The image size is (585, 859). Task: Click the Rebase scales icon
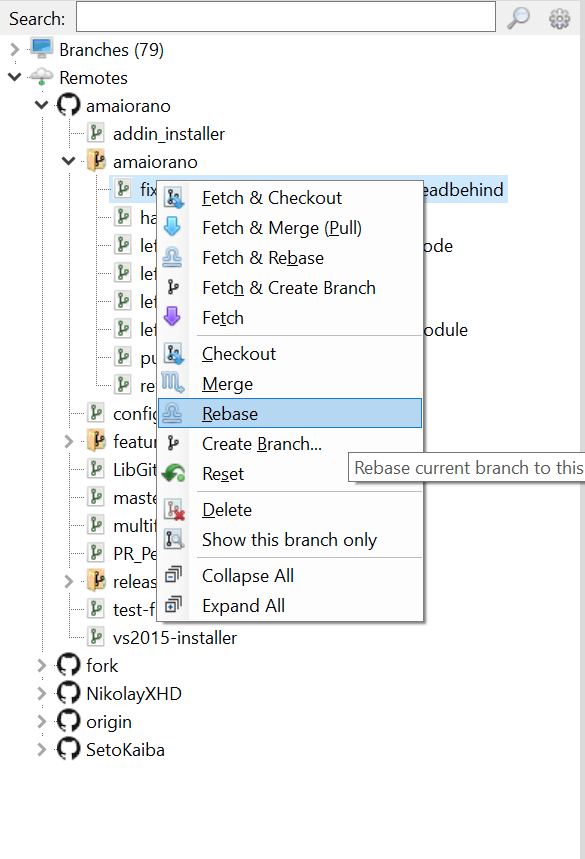[x=175, y=413]
